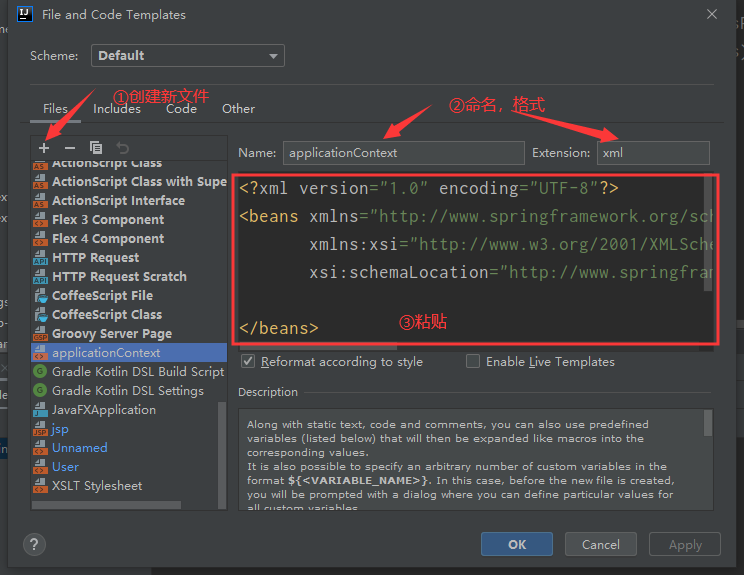Viewport: 744px width, 575px height.
Task: Select "ActionScript Class with Supe" list entry
Action: (129, 182)
